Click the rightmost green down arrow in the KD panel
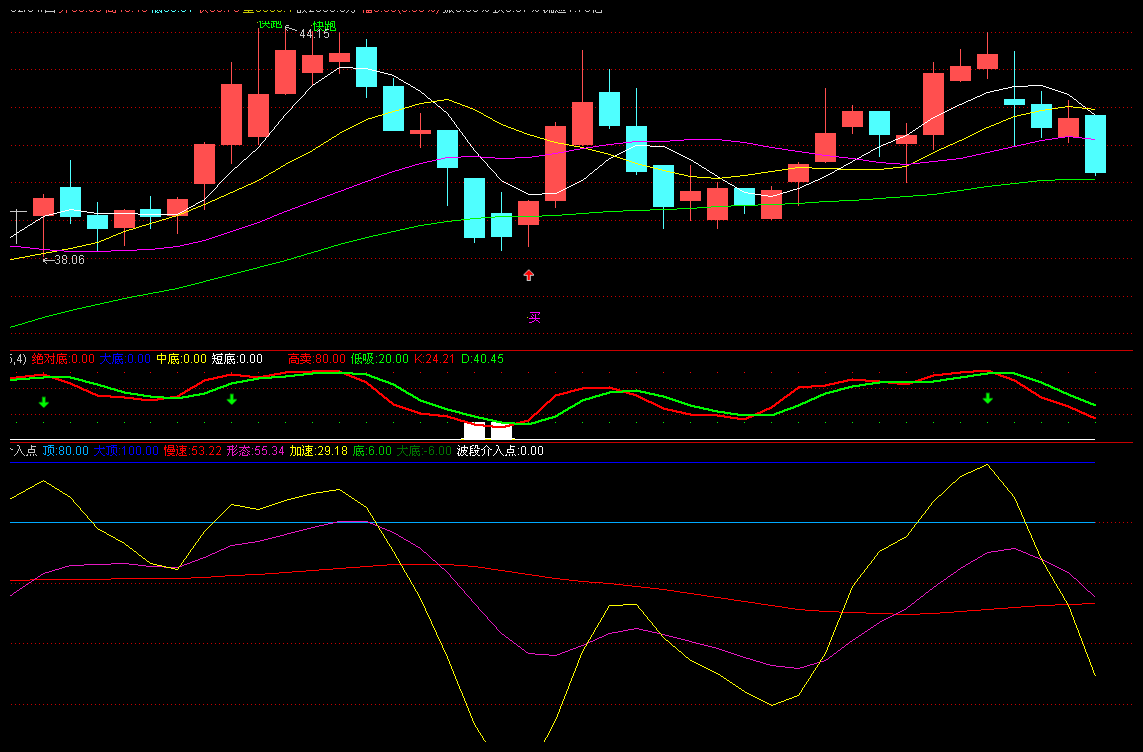The height and width of the screenshot is (752, 1143). tap(988, 399)
